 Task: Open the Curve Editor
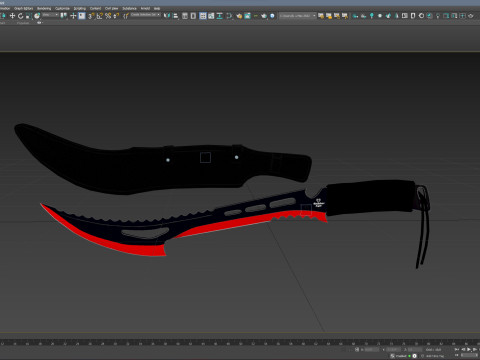pyautogui.click(x=211, y=16)
